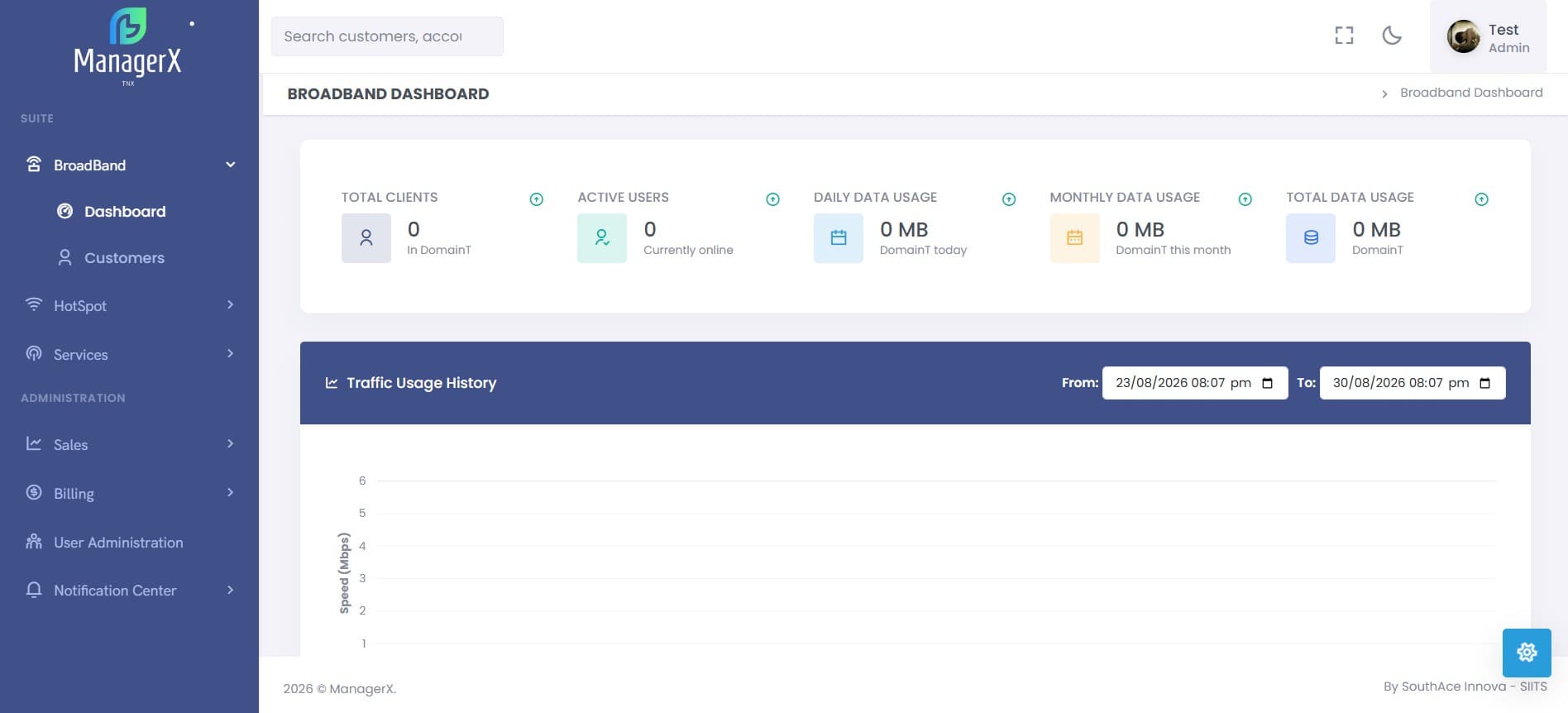The width and height of the screenshot is (1568, 713).
Task: Expand the Sales submenu arrow
Action: 231,443
